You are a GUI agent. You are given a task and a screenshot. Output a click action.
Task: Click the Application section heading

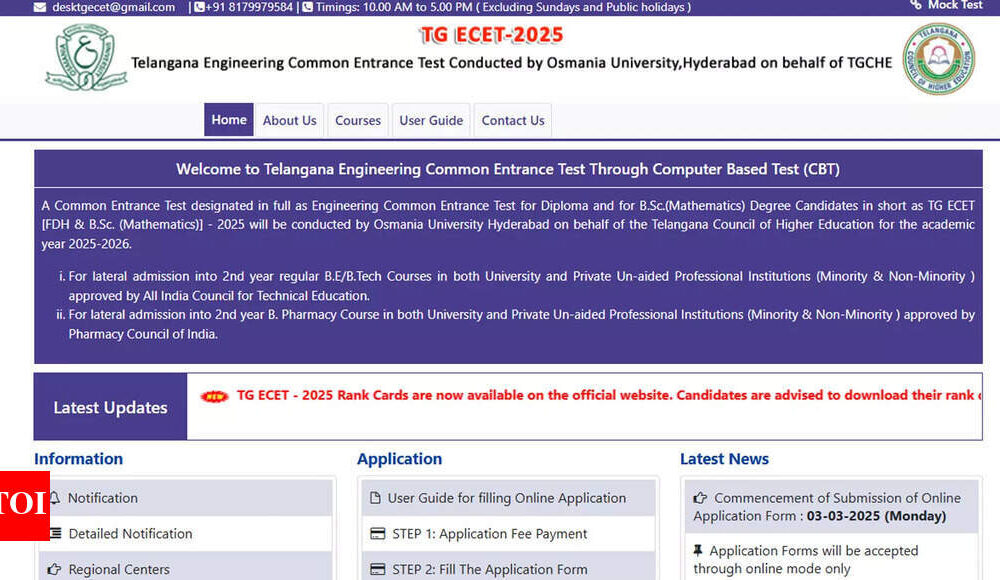click(x=399, y=459)
